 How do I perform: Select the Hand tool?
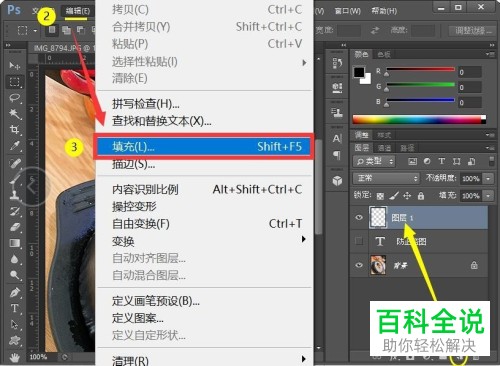click(x=15, y=358)
